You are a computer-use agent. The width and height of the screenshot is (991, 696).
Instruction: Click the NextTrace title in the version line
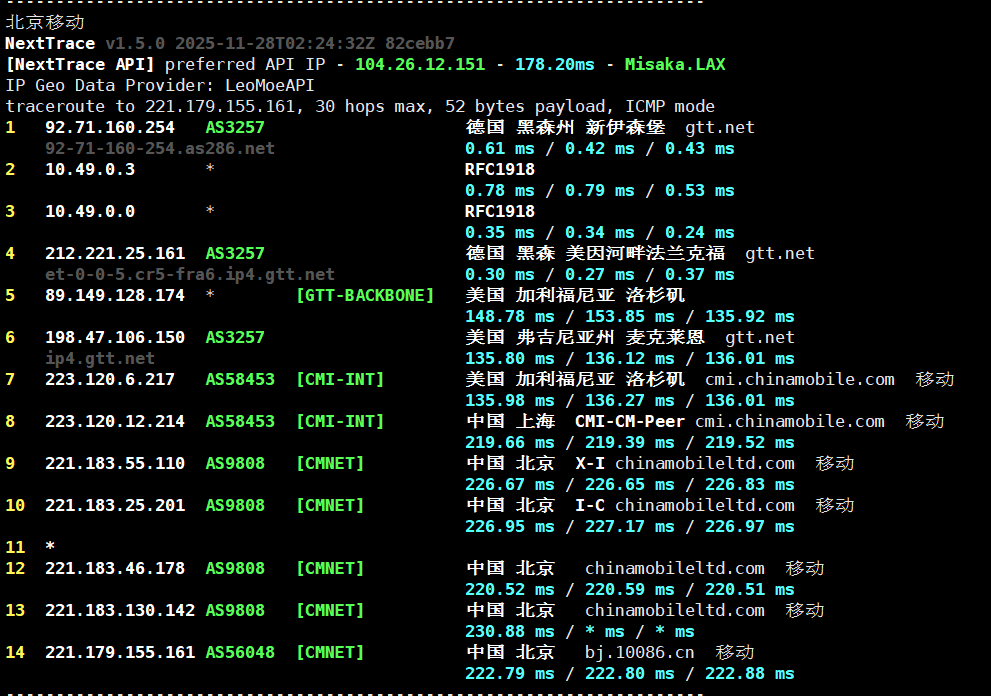click(x=50, y=43)
